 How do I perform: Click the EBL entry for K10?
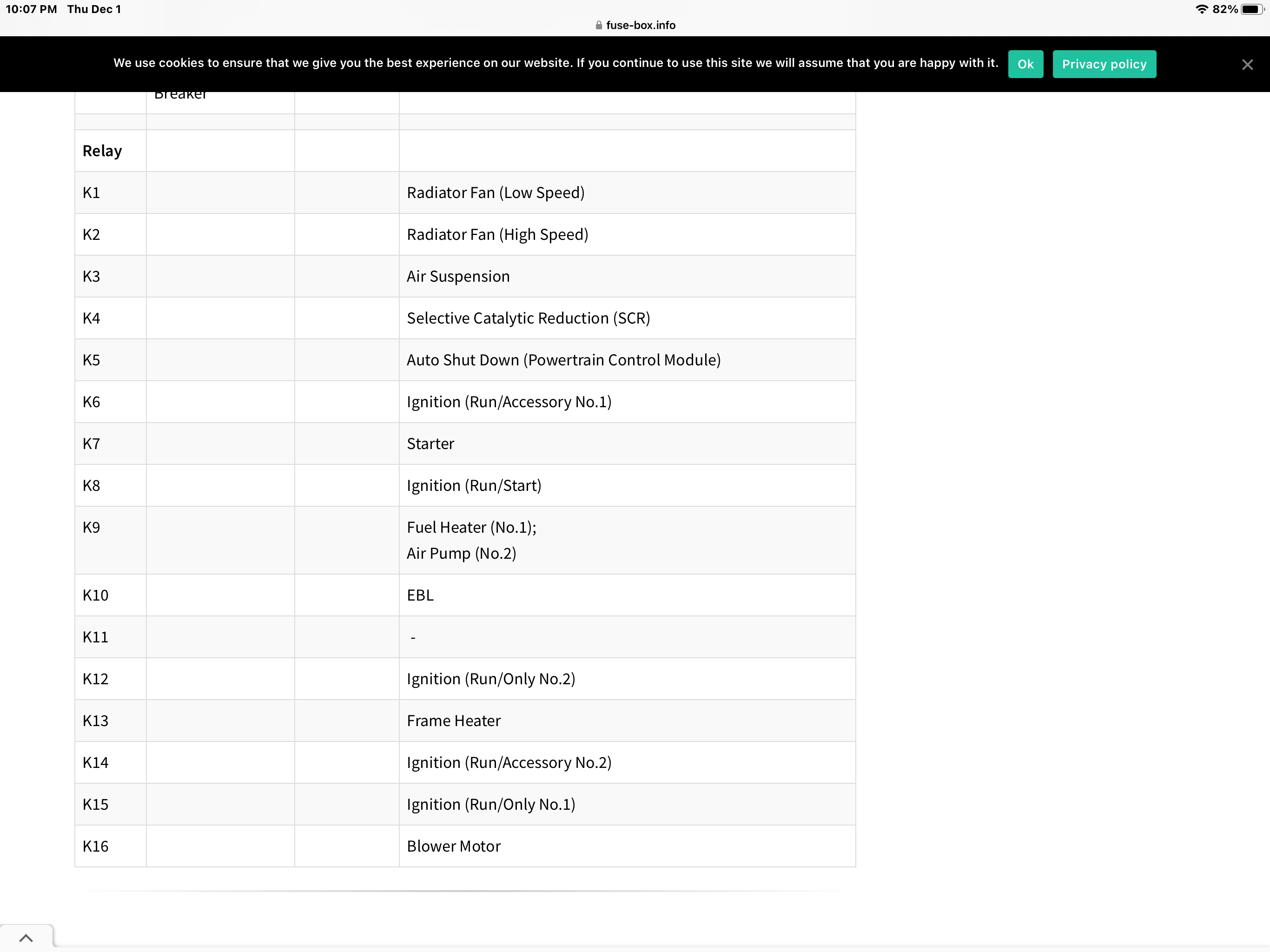[x=420, y=595]
